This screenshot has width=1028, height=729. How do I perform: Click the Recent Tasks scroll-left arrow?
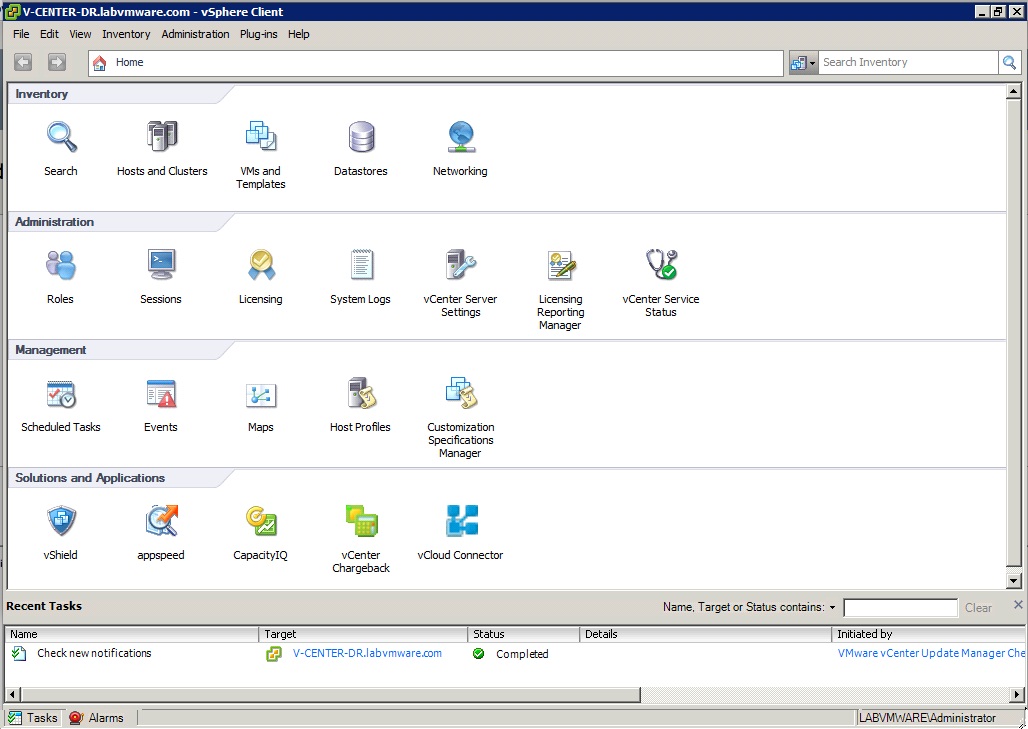coord(12,694)
